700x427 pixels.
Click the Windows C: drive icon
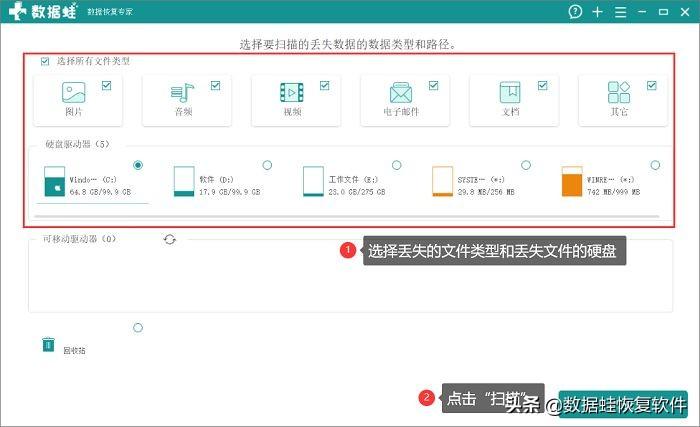pyautogui.click(x=54, y=181)
